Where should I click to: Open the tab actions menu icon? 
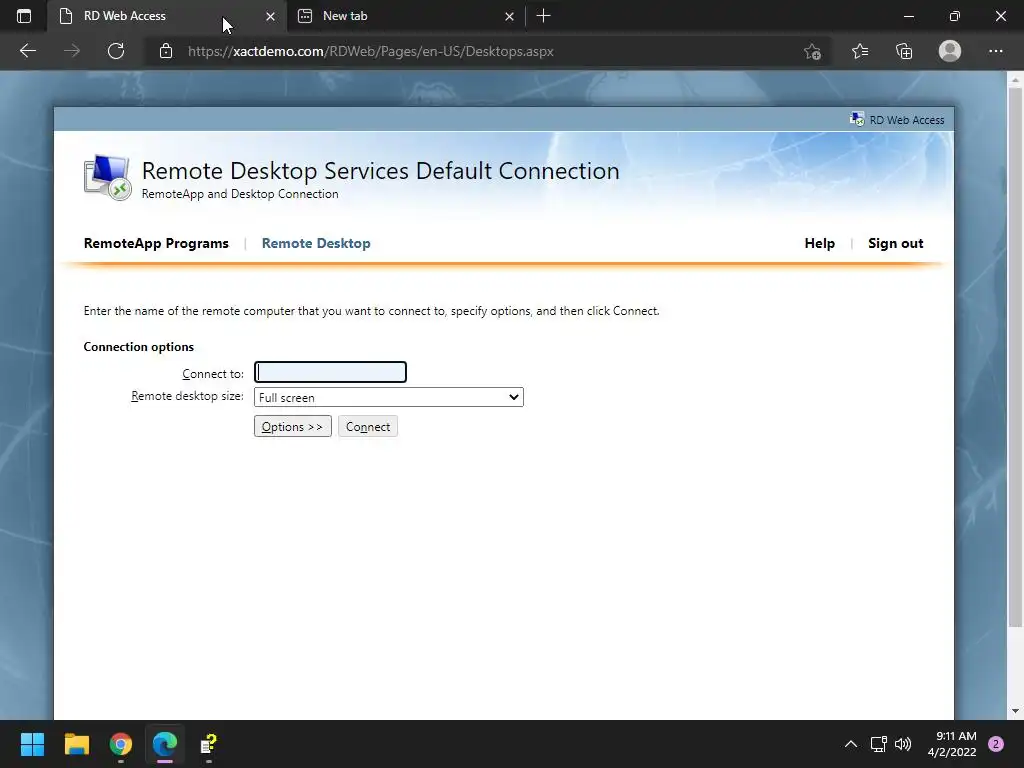[x=24, y=16]
